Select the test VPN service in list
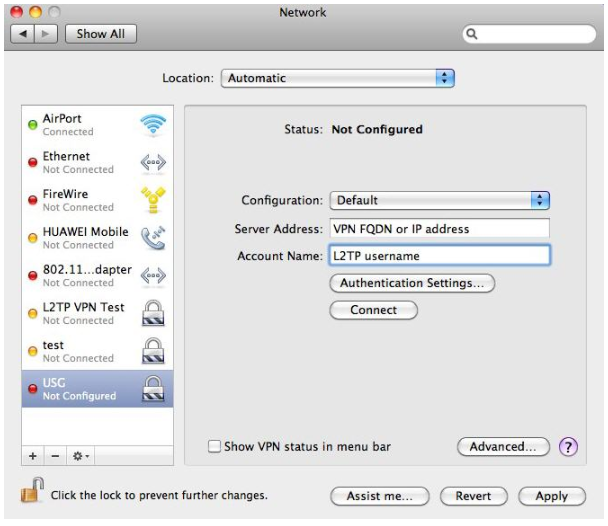 [80, 351]
